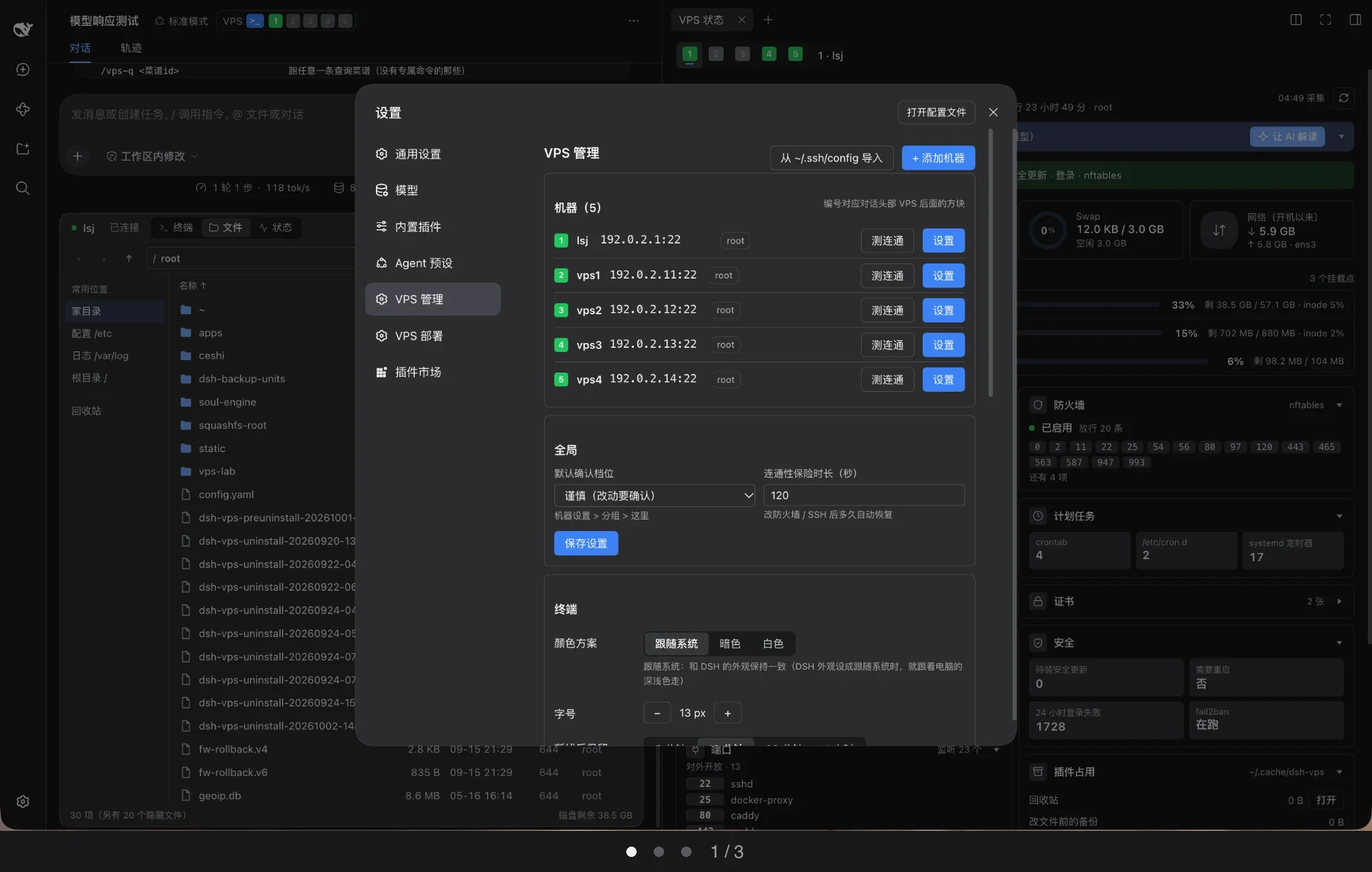Open settings gear icon at sidebar bottom
The width and height of the screenshot is (1372, 872).
(x=23, y=802)
